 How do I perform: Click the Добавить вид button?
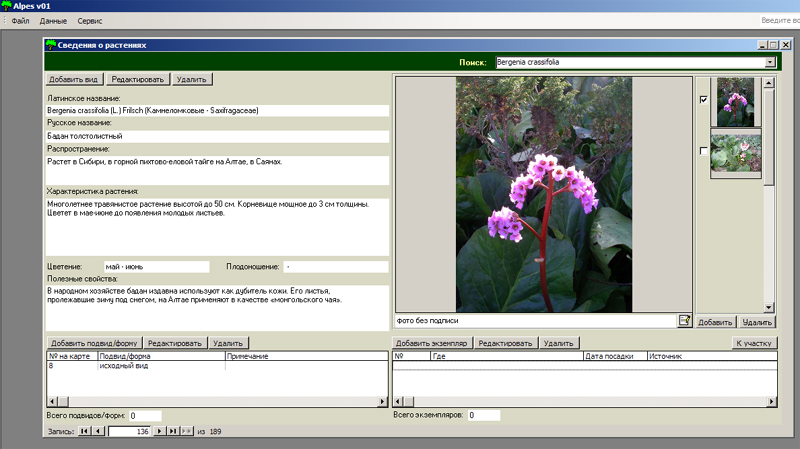(75, 79)
